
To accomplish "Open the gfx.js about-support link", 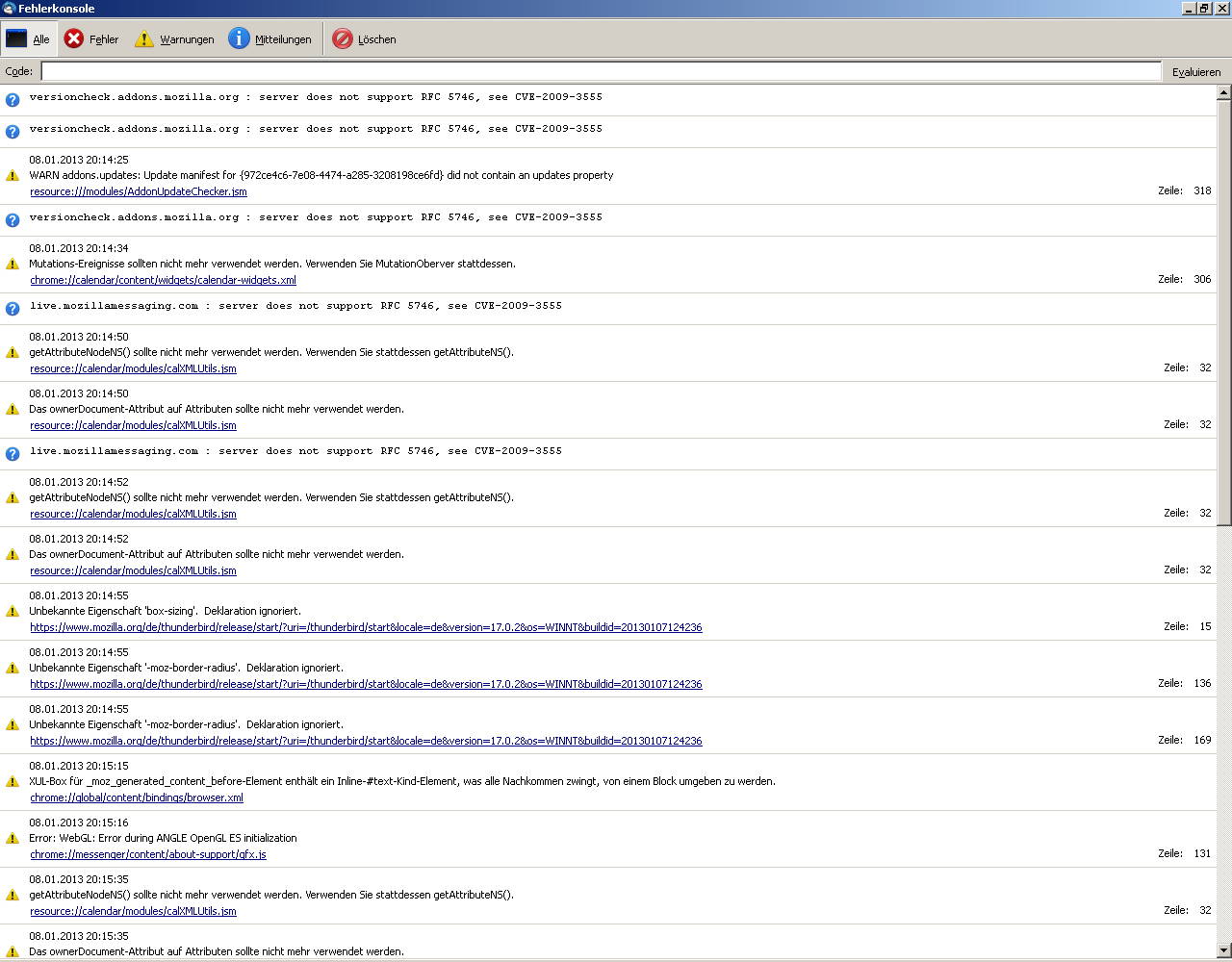I will pos(148,854).
